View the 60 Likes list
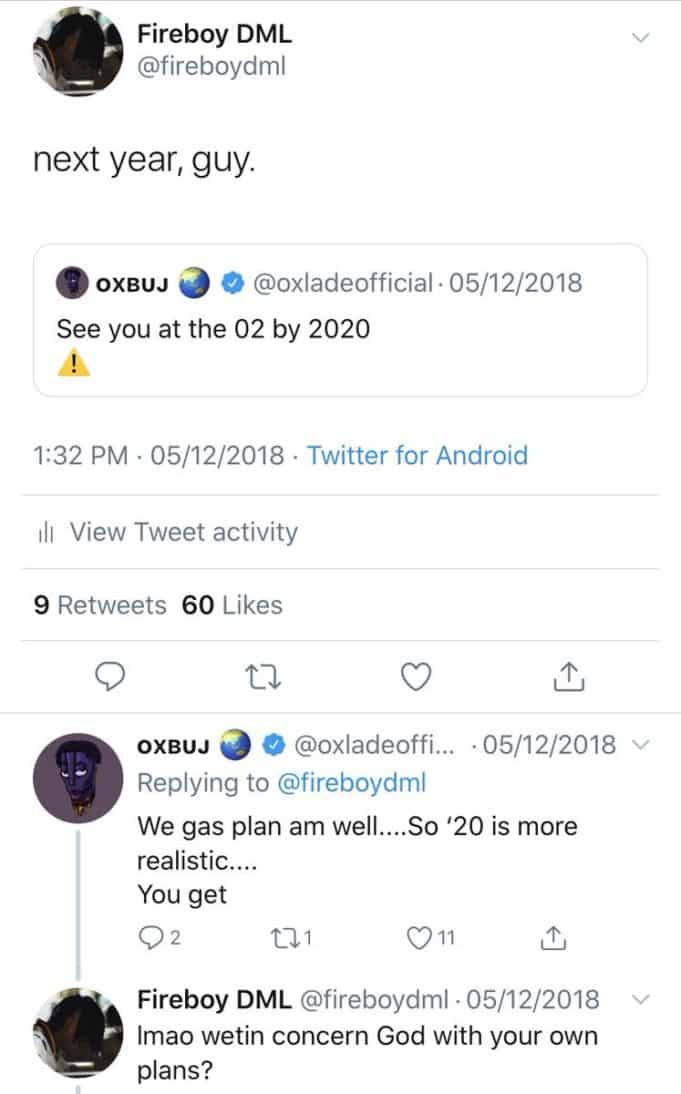The height and width of the screenshot is (1094, 681). (232, 605)
